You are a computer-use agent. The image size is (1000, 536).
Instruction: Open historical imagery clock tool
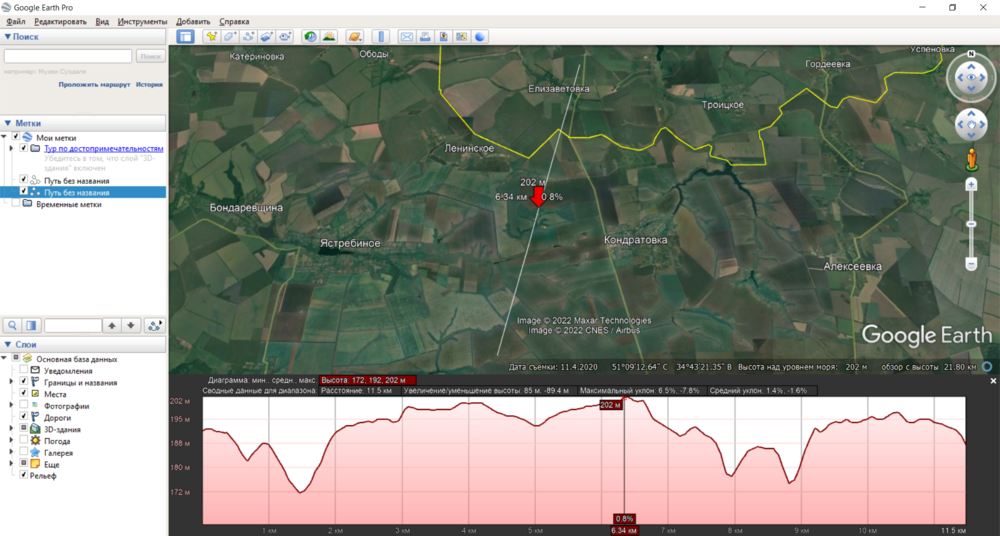click(x=310, y=37)
